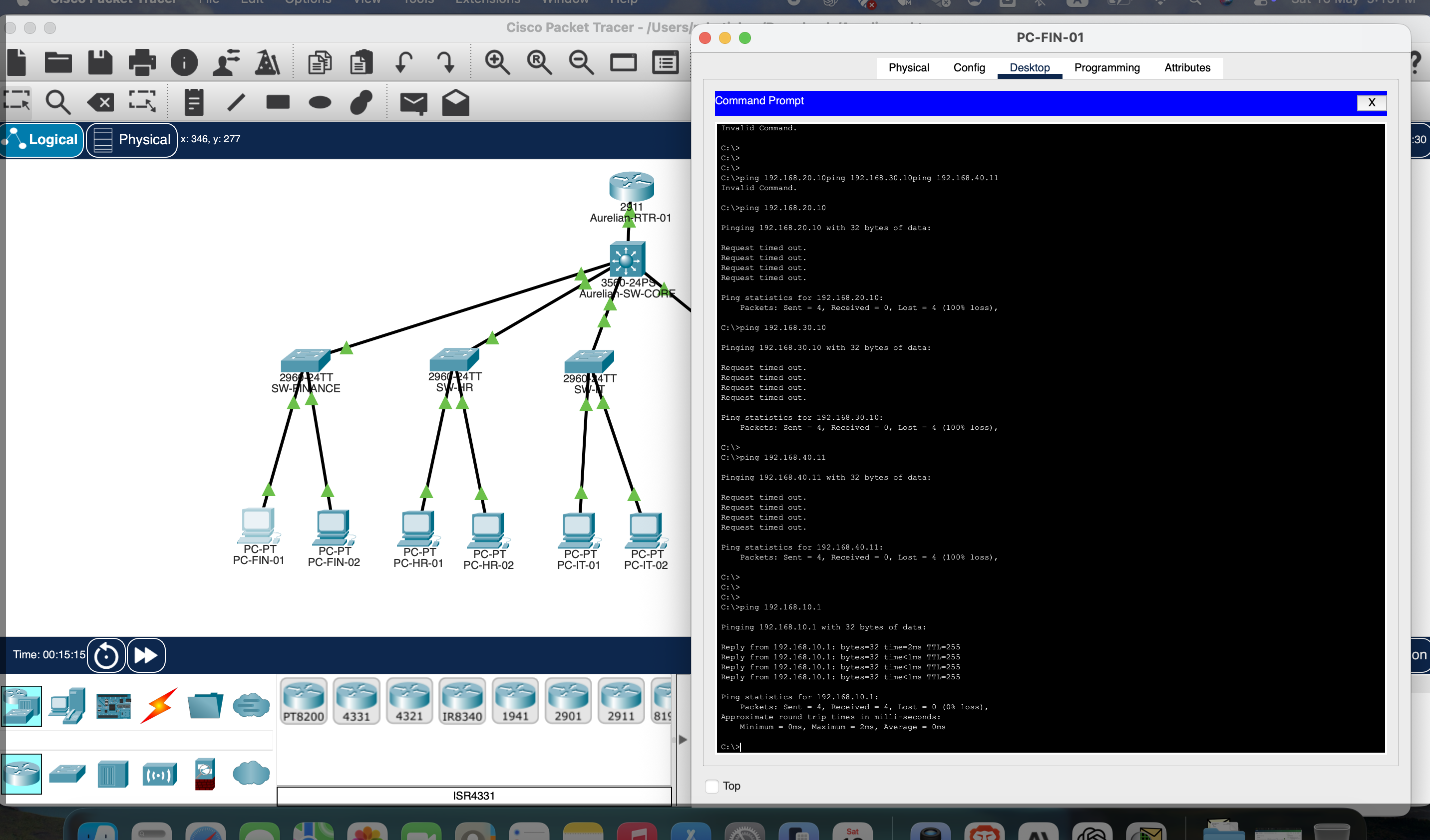The height and width of the screenshot is (840, 1430).
Task: Select the Aurelian-RTR-01 router in the topology
Action: click(631, 187)
